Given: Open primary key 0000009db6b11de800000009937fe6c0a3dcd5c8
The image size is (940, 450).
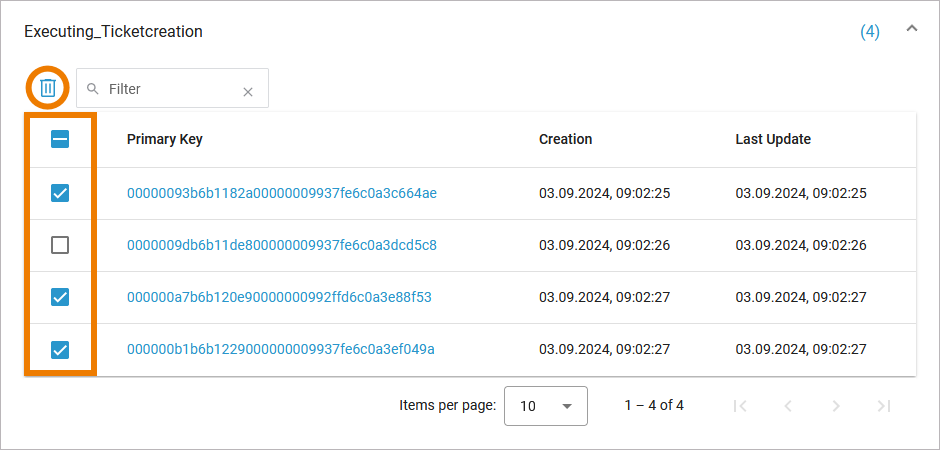Looking at the screenshot, I should coord(282,245).
